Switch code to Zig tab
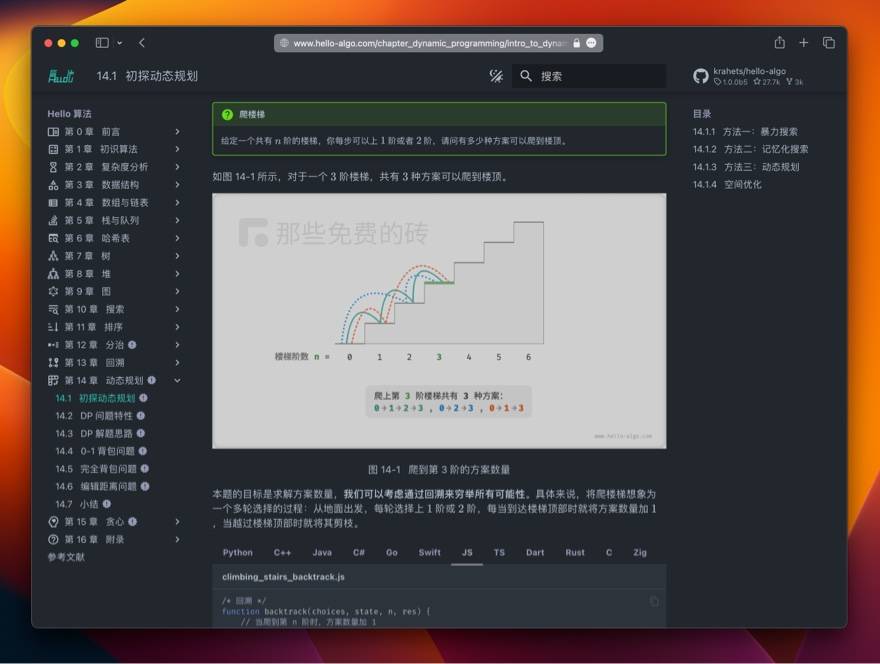This screenshot has width=880, height=664. 640,552
